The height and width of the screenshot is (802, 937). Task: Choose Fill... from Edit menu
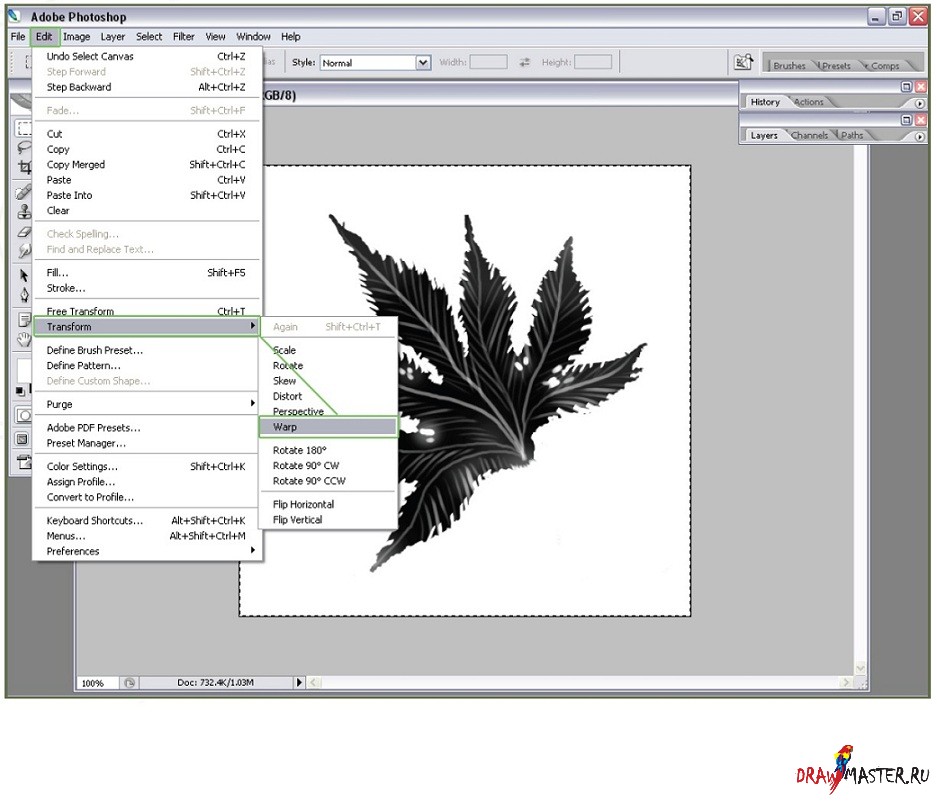pyautogui.click(x=147, y=273)
